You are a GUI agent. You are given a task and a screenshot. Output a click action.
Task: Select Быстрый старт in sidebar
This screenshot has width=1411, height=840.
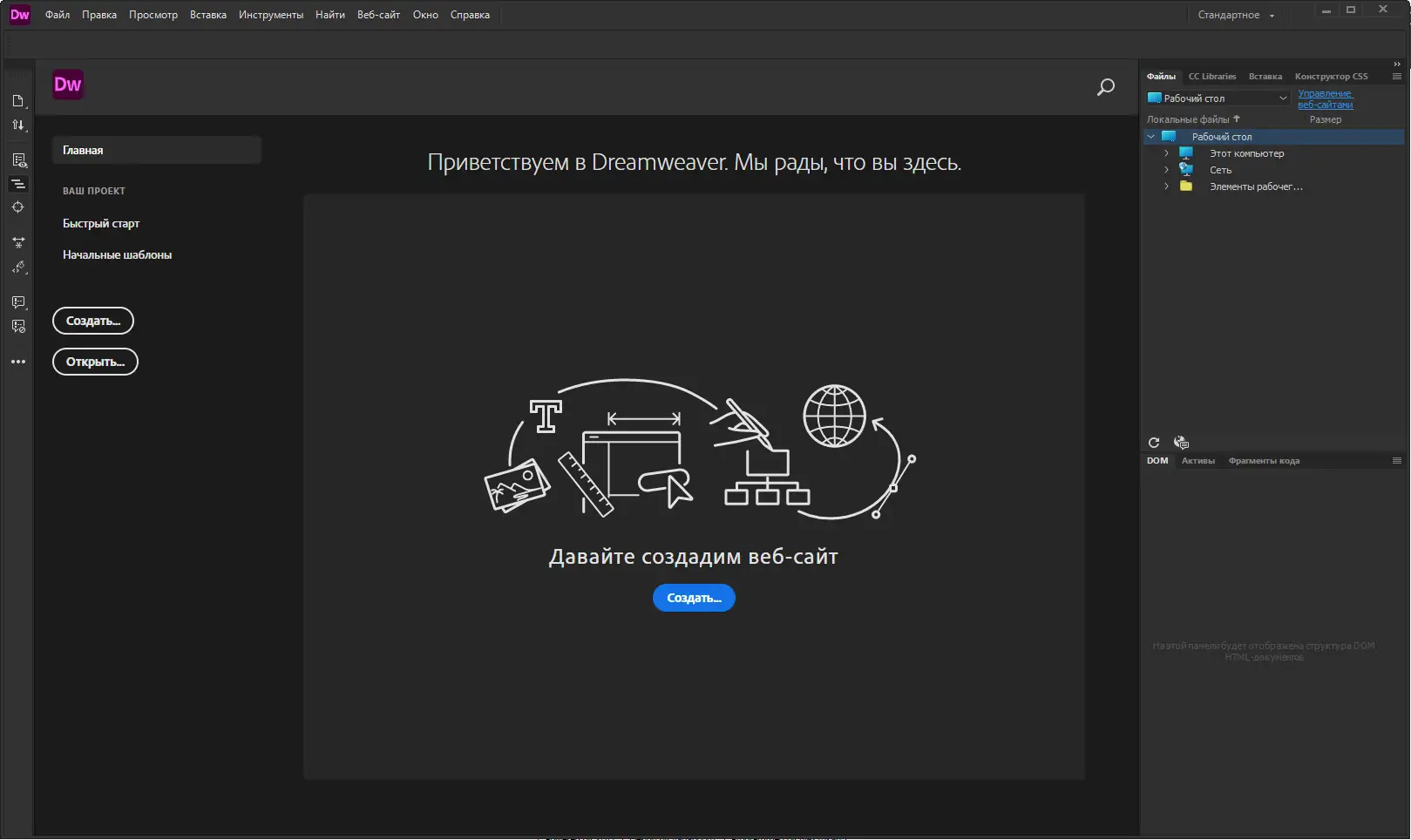coord(101,224)
